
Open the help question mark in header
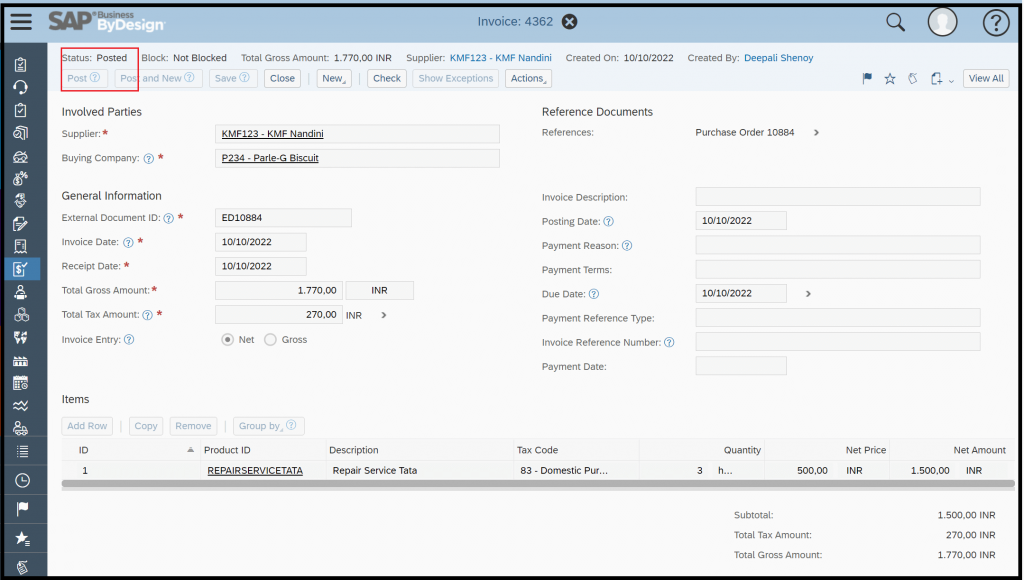[x=996, y=23]
